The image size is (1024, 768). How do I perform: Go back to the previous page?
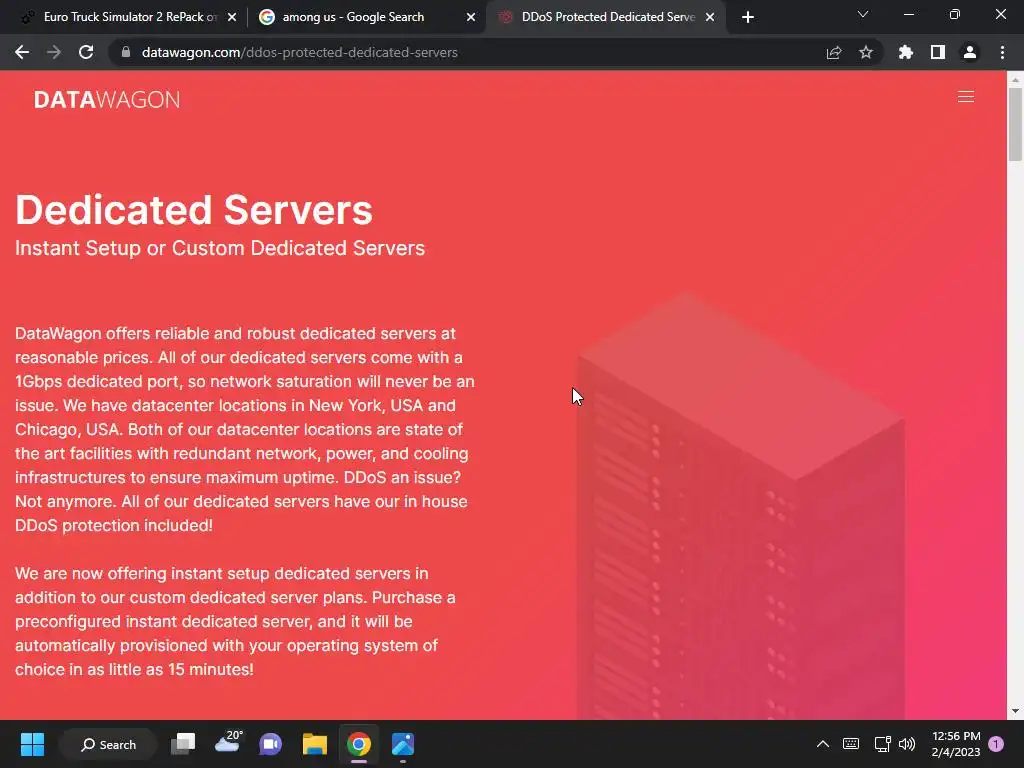pos(22,52)
